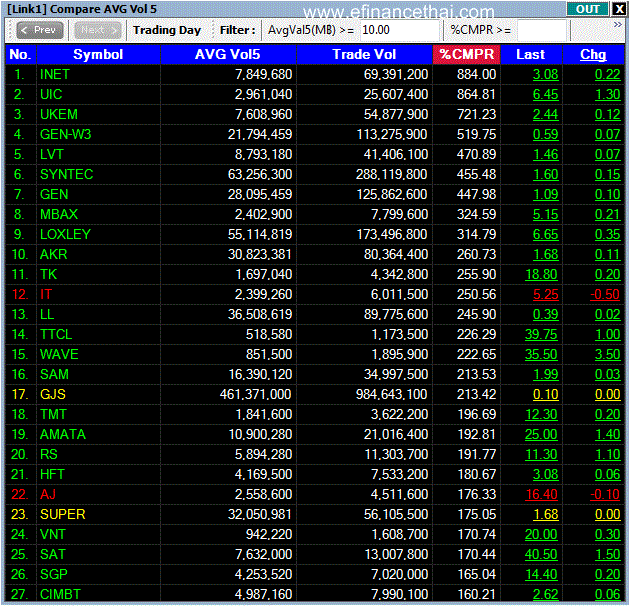Image resolution: width=630 pixels, height=606 pixels.
Task: Click GJS trade volume 984,643,100
Action: coord(392,394)
